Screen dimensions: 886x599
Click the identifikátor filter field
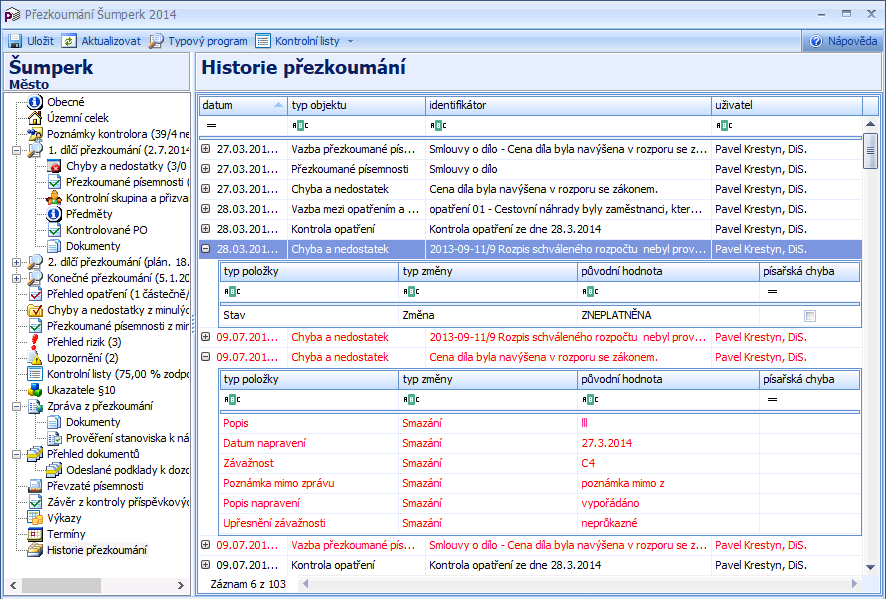tap(568, 125)
